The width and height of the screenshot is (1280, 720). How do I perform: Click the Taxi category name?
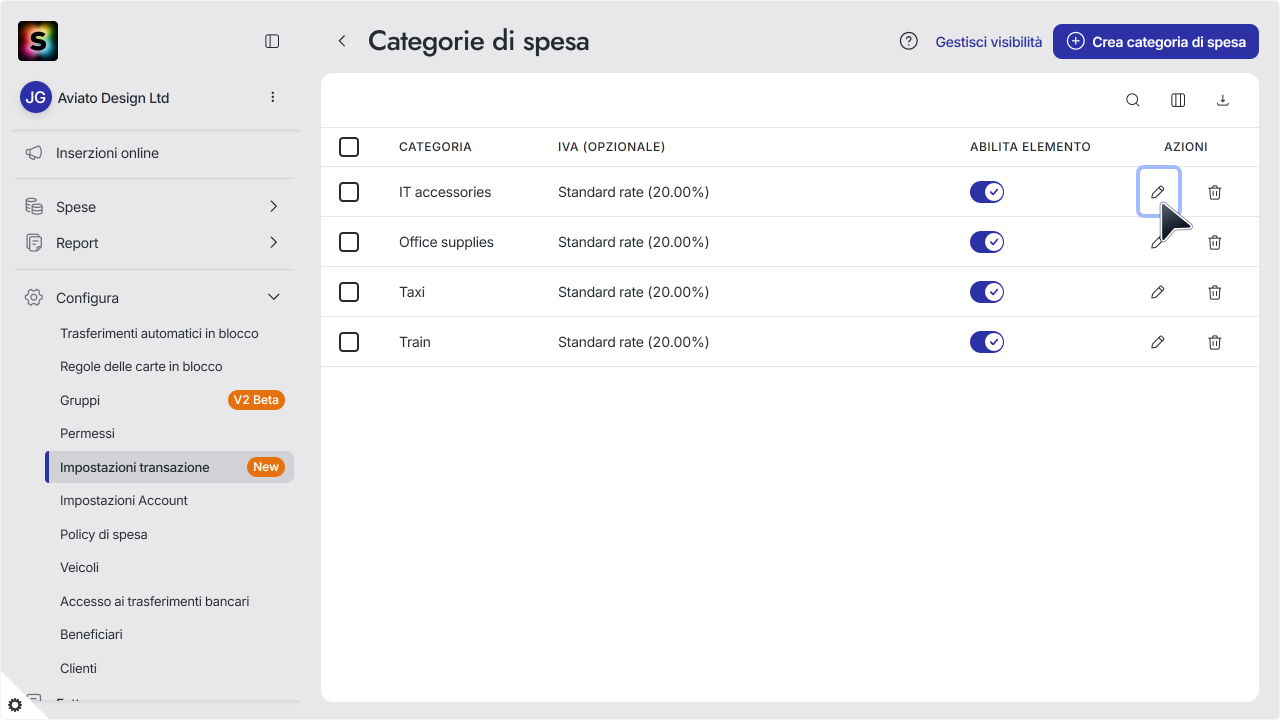pos(412,292)
